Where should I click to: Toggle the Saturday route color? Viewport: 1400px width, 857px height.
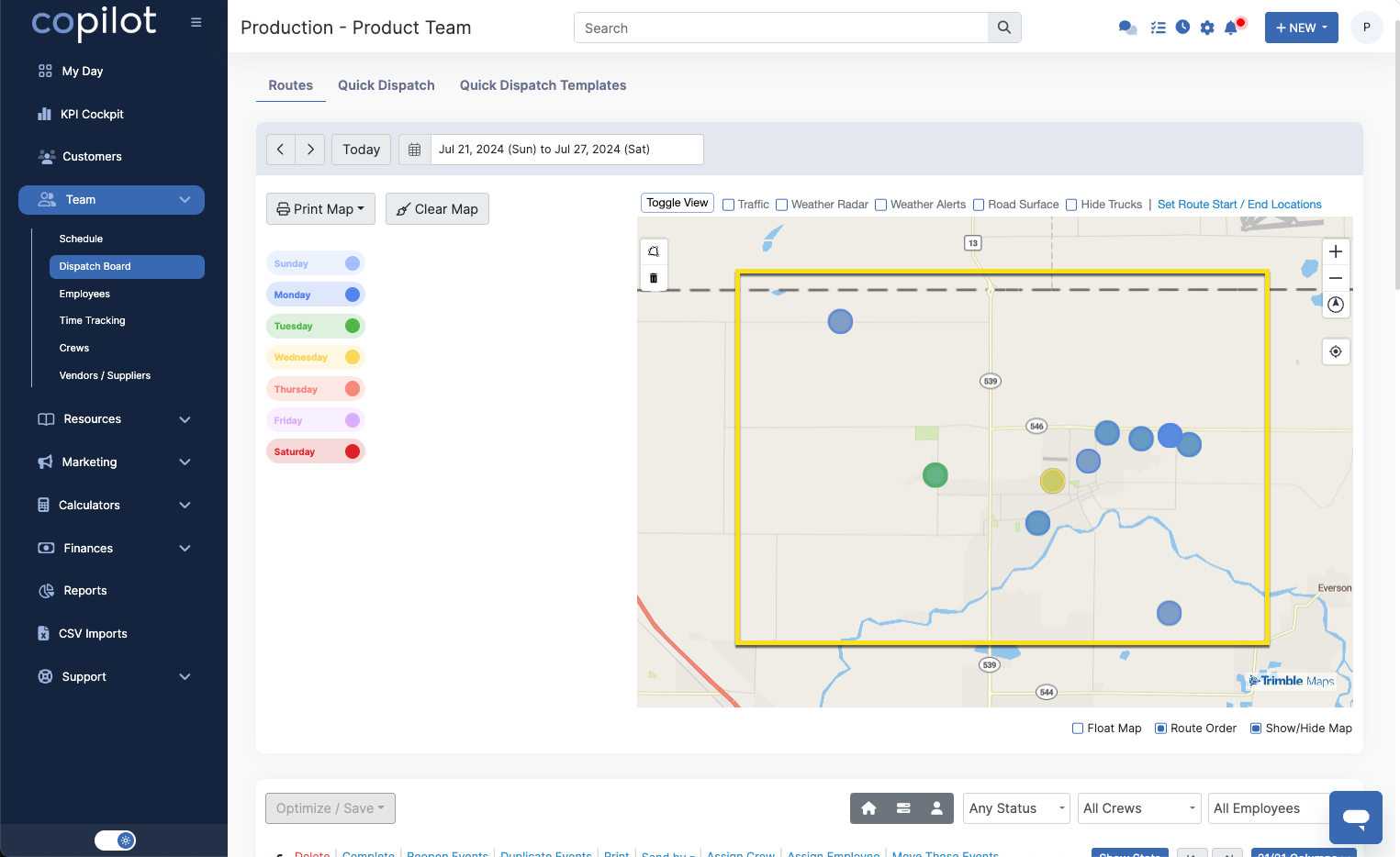(316, 451)
